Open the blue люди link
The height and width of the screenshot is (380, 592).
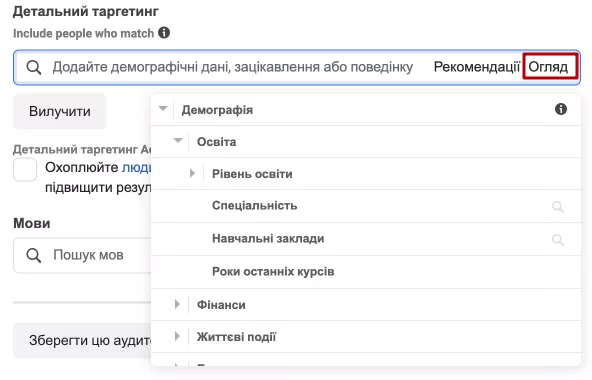point(136,167)
